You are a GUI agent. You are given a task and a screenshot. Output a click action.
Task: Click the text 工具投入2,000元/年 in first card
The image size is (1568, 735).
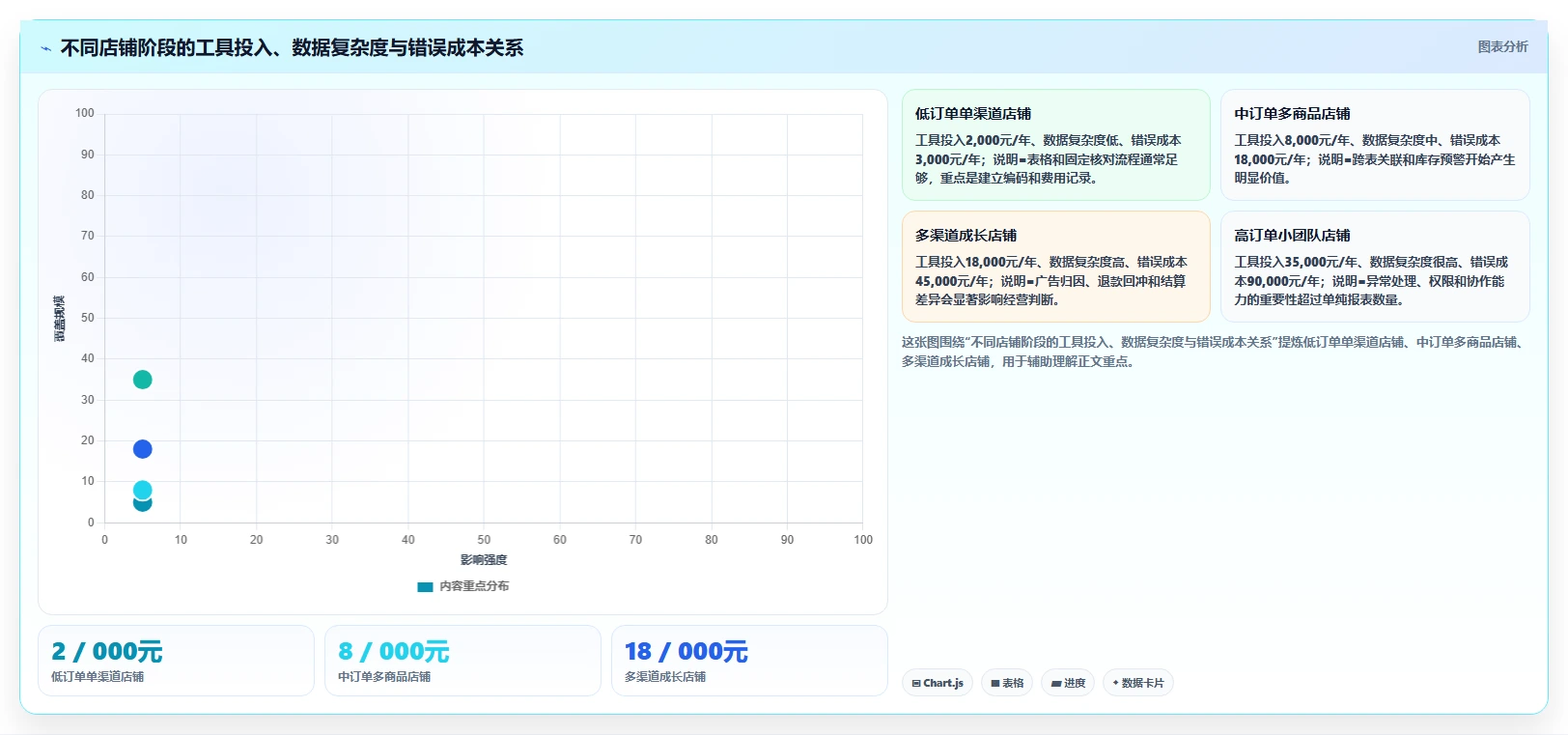973,140
